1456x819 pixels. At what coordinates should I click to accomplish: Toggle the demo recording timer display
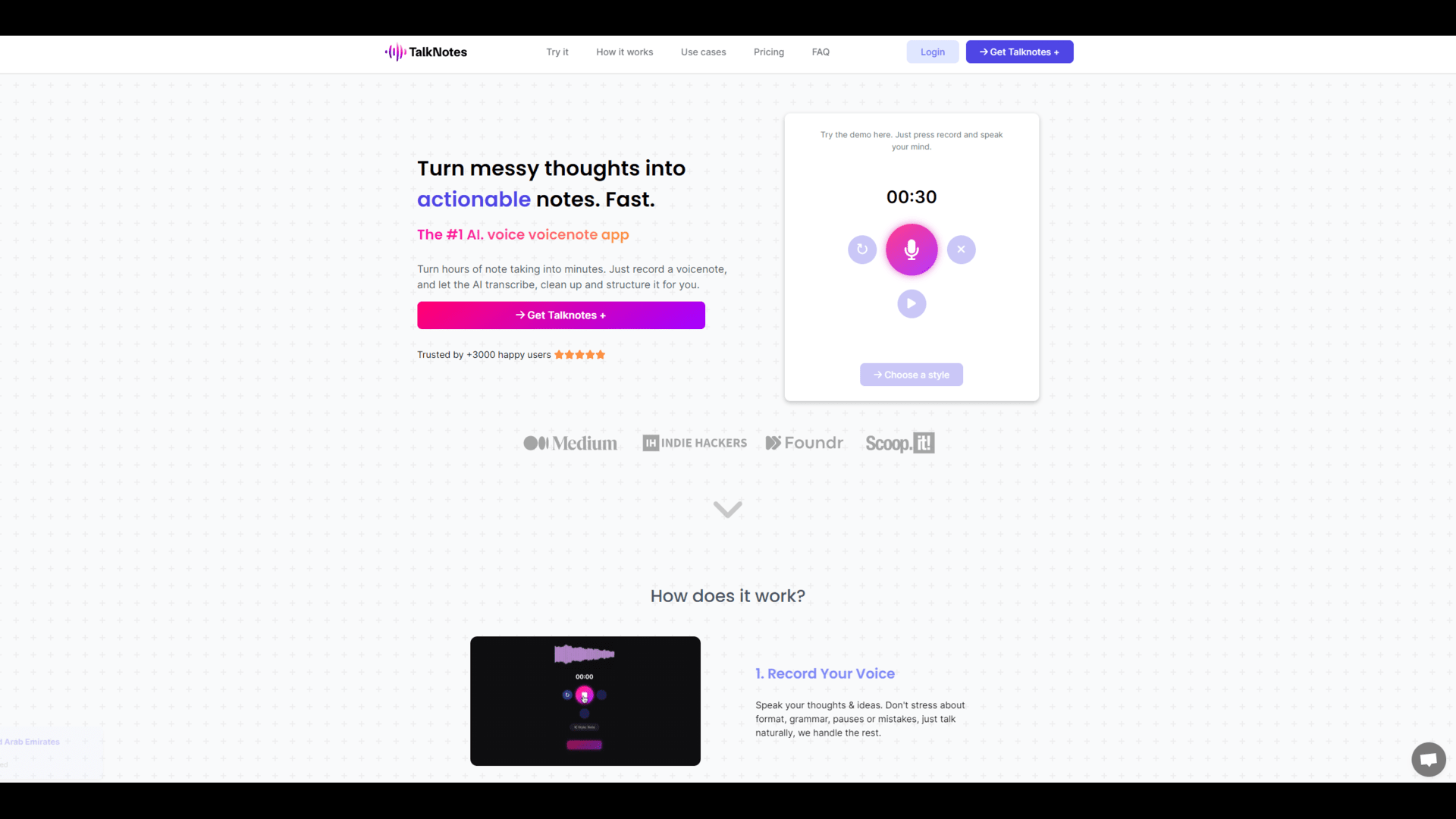click(912, 196)
